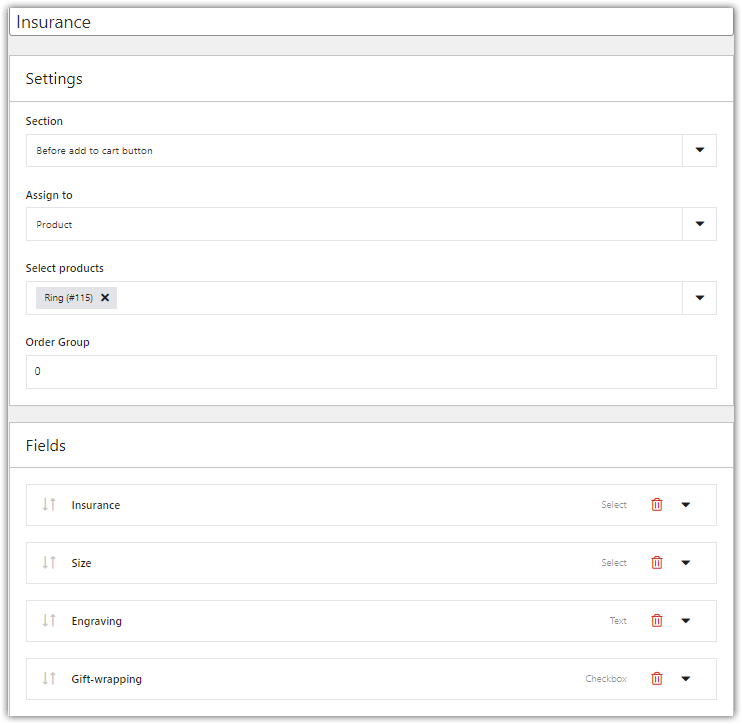The width and height of the screenshot is (742, 724).
Task: Expand the Gift-wrapping field details
Action: (686, 679)
